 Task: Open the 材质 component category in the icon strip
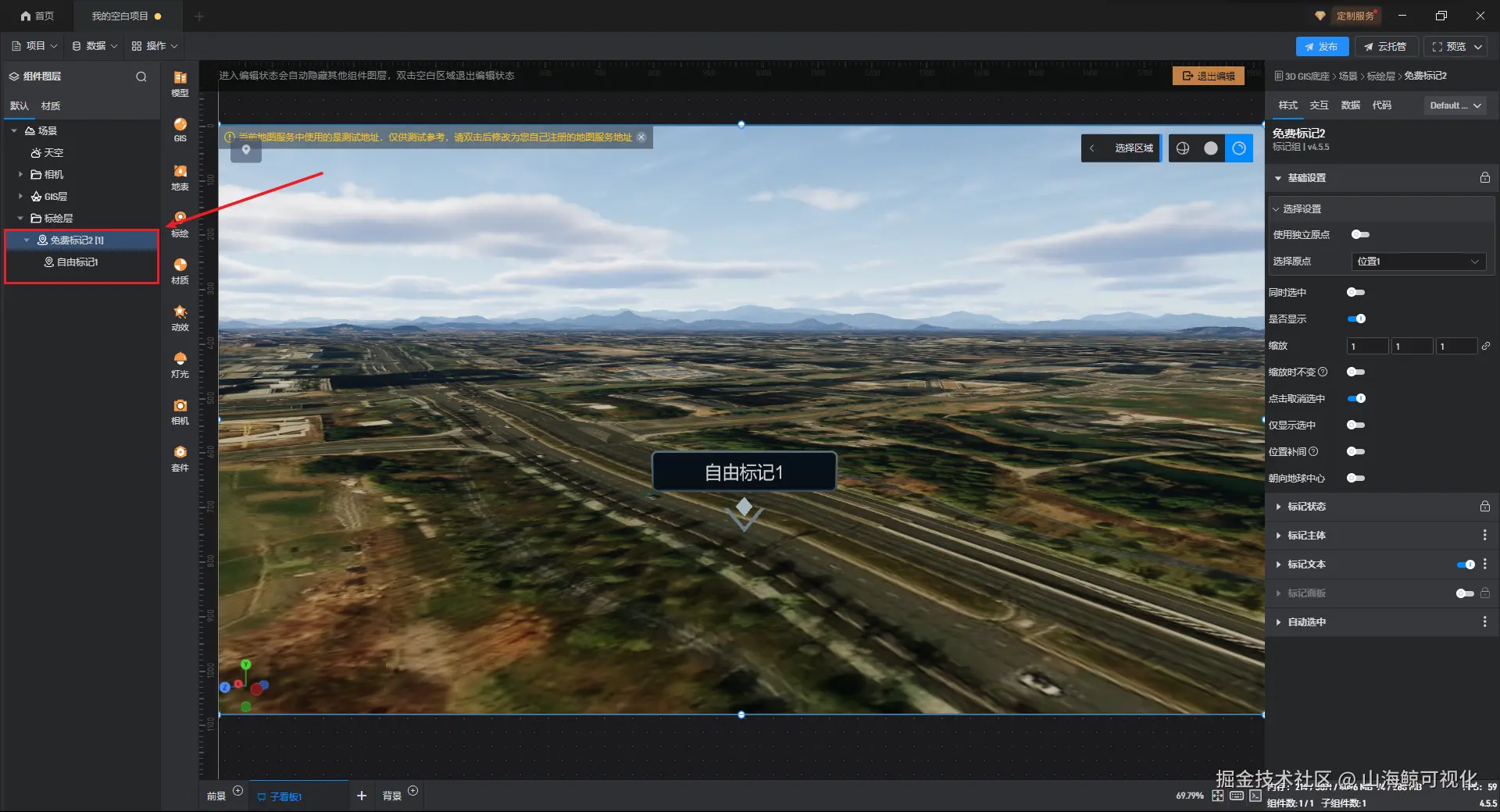[180, 270]
